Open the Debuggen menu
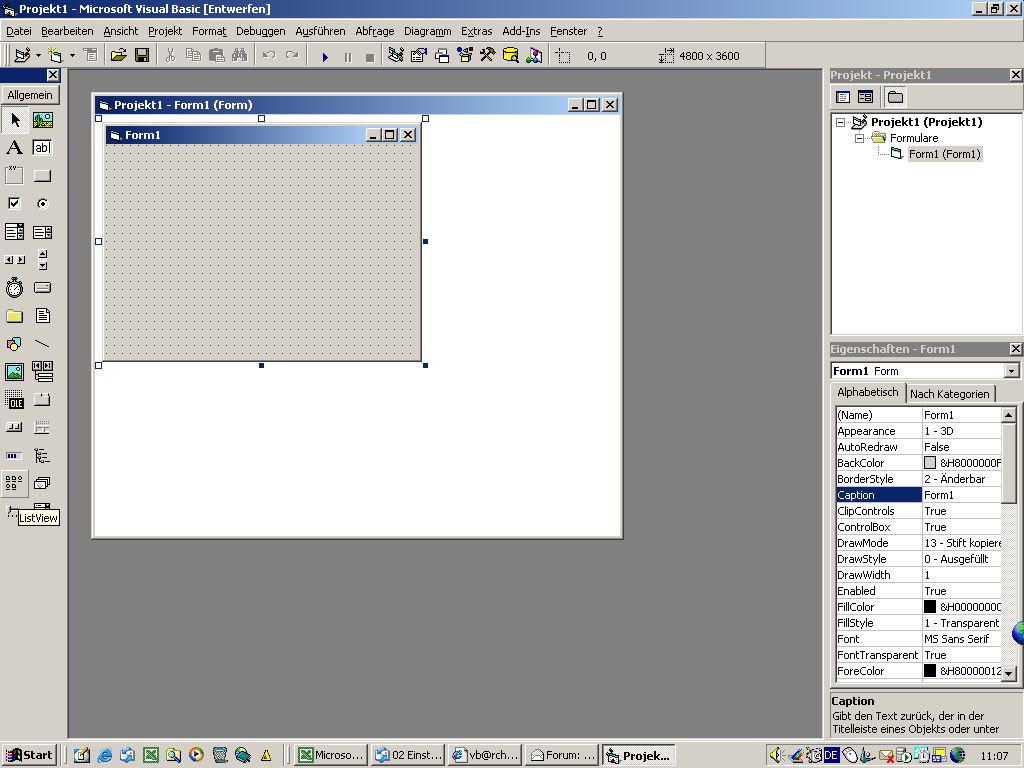 pos(260,31)
